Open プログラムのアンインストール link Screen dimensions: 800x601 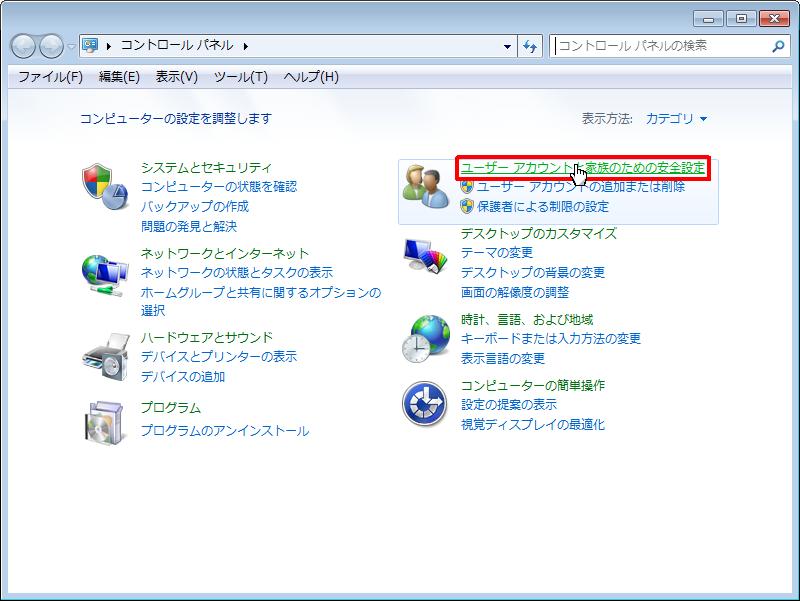point(224,431)
